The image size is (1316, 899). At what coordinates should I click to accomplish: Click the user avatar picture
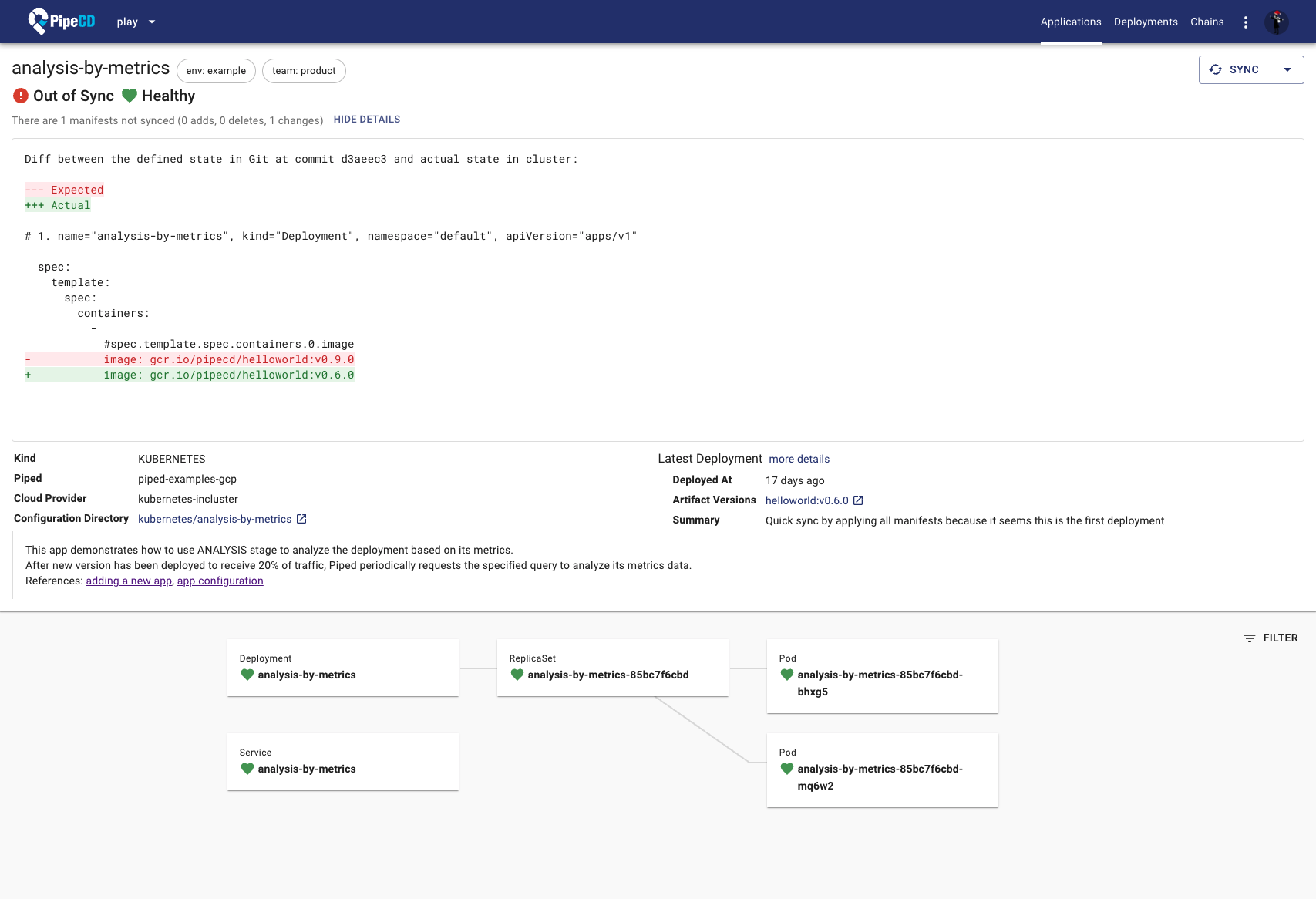(x=1277, y=22)
